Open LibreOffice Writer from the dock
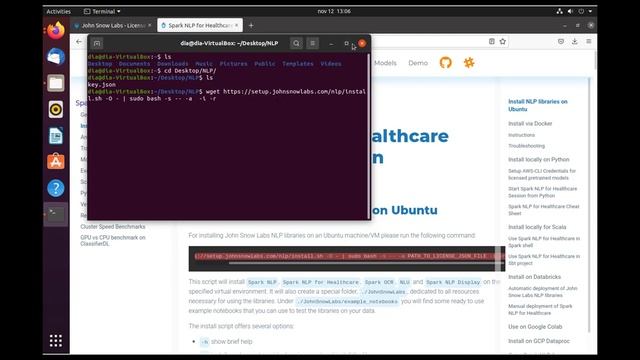Image resolution: width=640 pixels, height=360 pixels. 56,136
